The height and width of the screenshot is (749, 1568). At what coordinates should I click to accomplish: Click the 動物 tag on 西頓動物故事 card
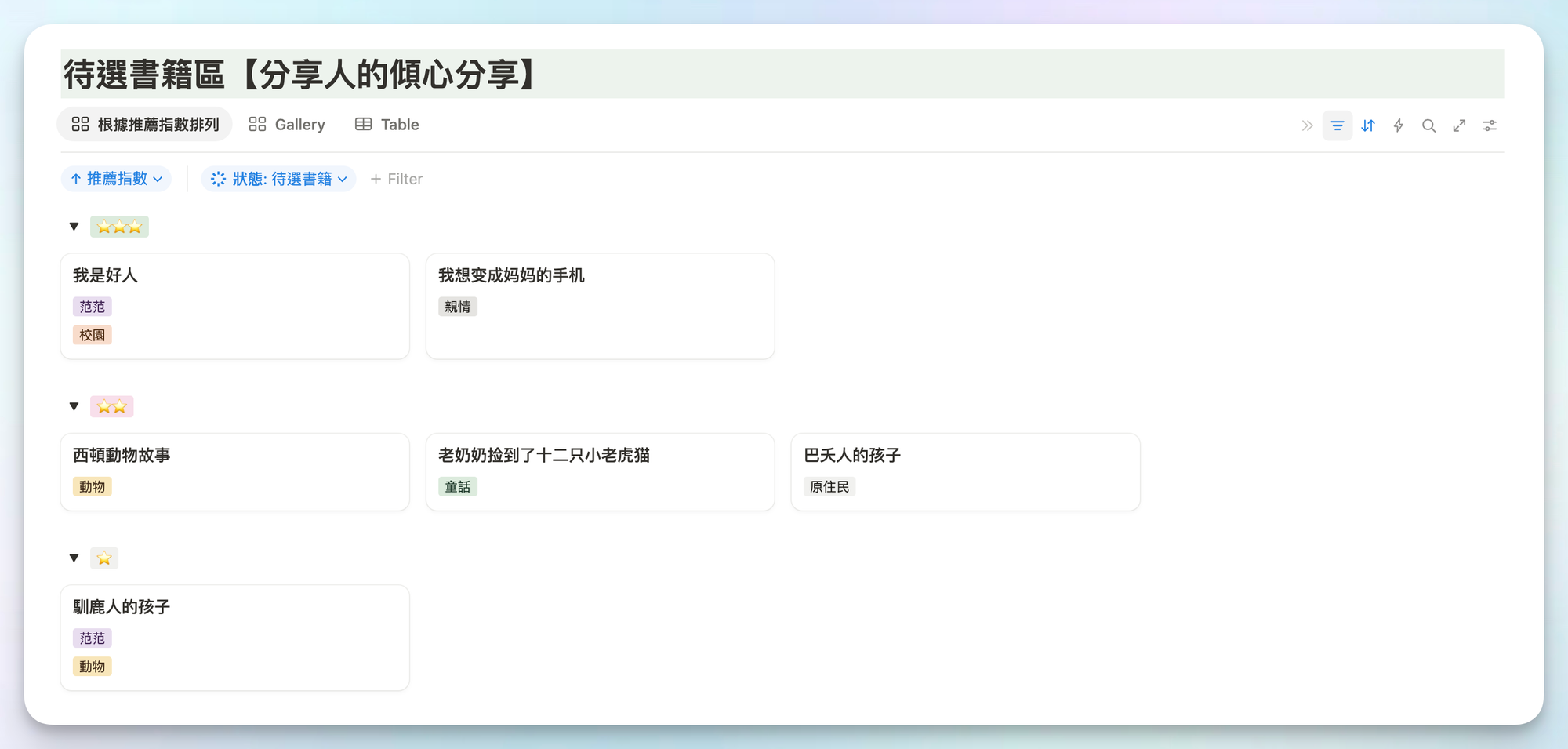pos(93,486)
